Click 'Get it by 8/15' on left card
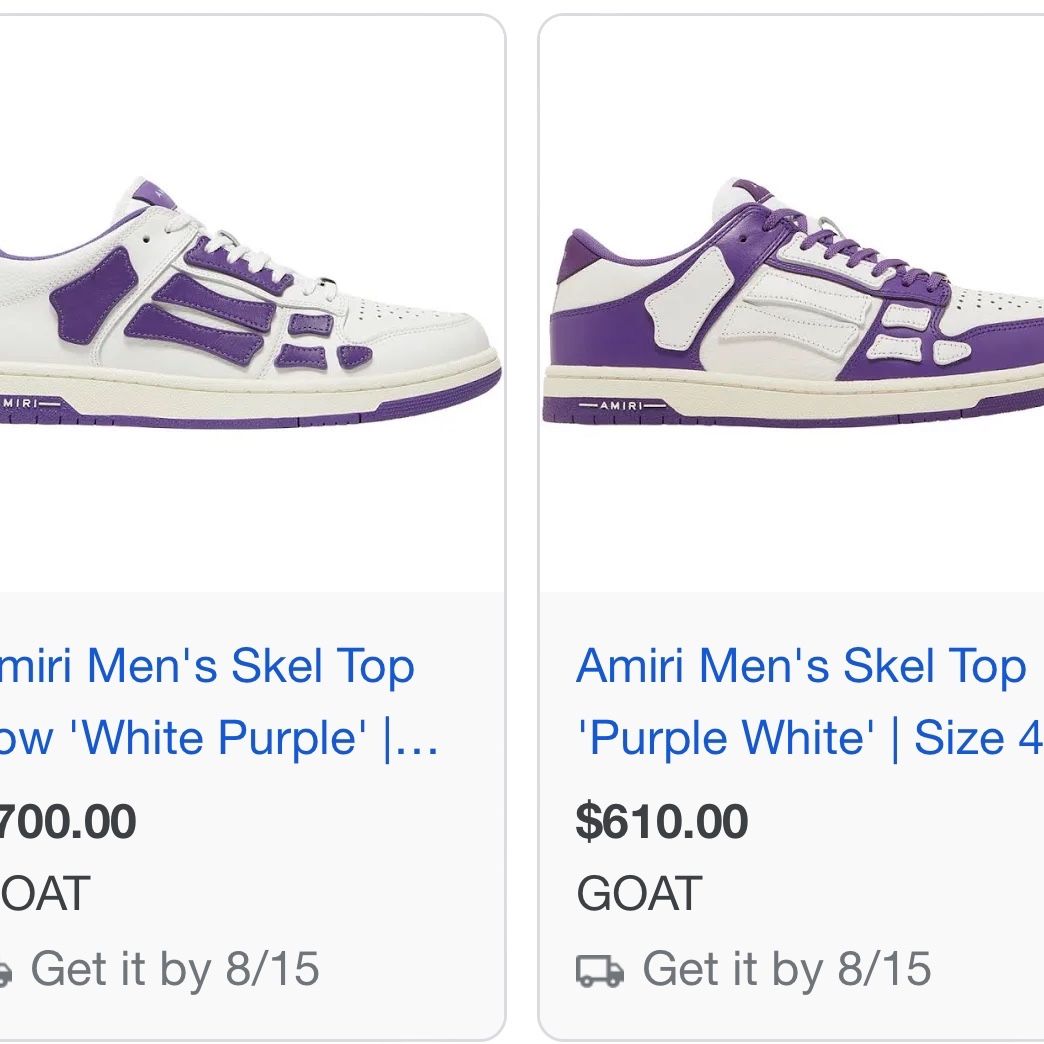The height and width of the screenshot is (1044, 1044). [x=175, y=969]
